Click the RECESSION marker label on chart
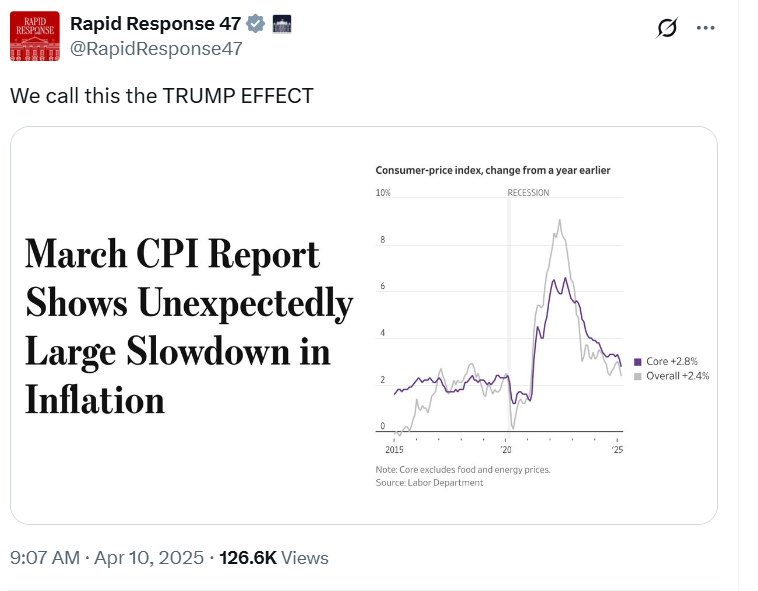The height and width of the screenshot is (591, 758). 528,193
